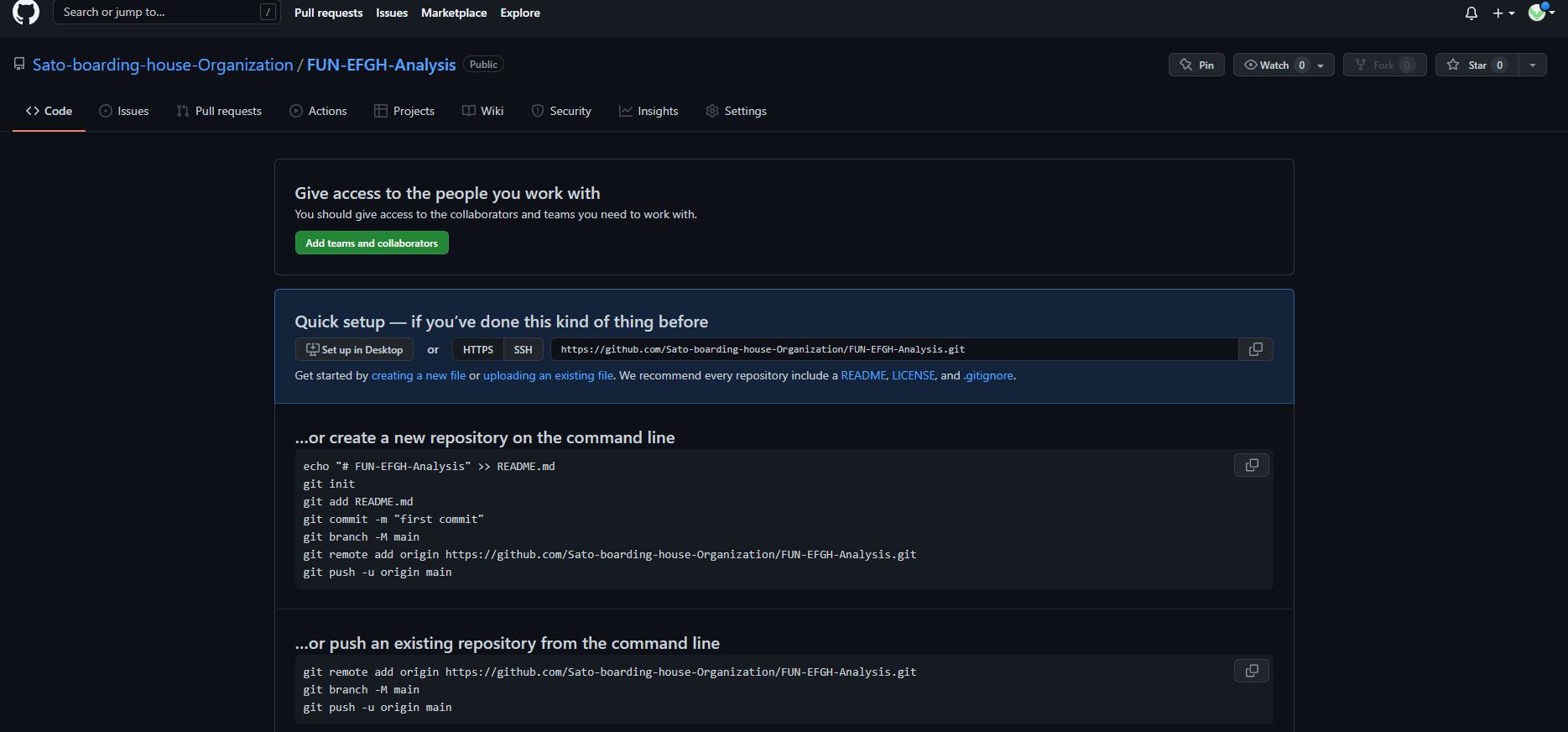This screenshot has width=1568, height=732.
Task: Open the notifications bell
Action: click(x=1470, y=13)
